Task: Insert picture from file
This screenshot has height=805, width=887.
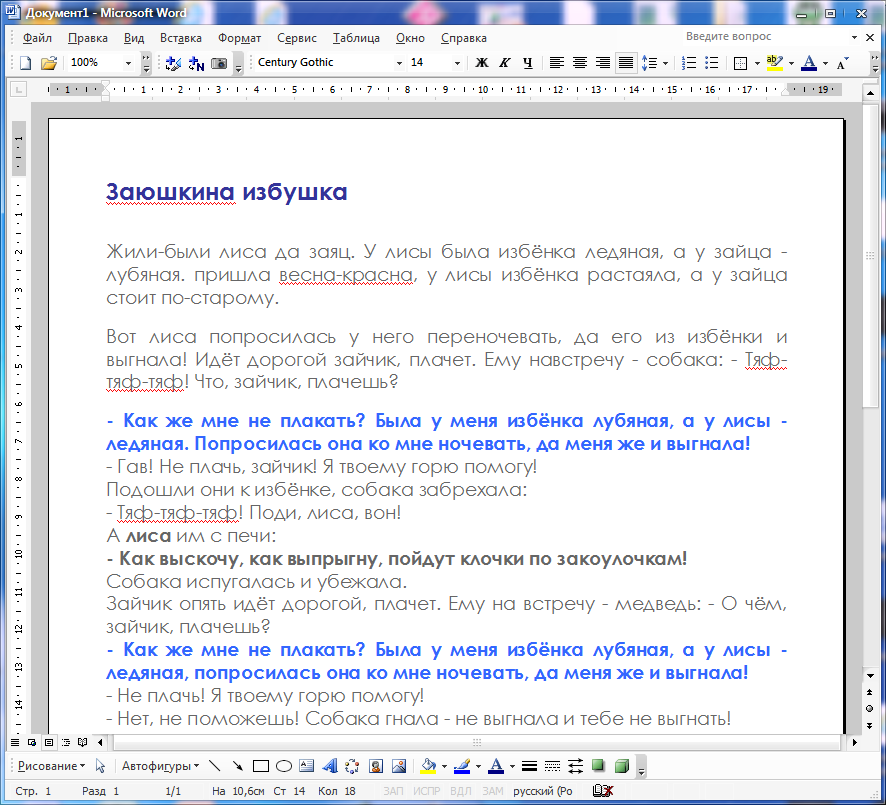Action: tap(399, 766)
